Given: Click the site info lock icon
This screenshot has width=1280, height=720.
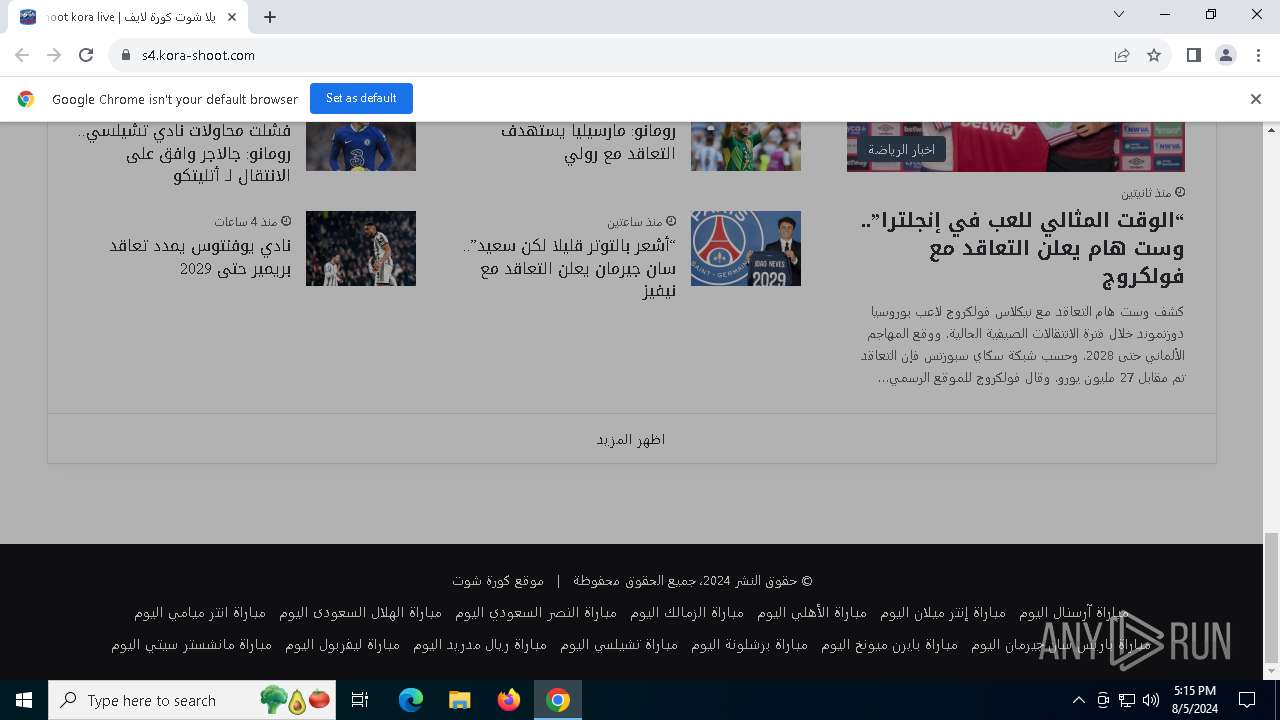Looking at the screenshot, I should 126,55.
